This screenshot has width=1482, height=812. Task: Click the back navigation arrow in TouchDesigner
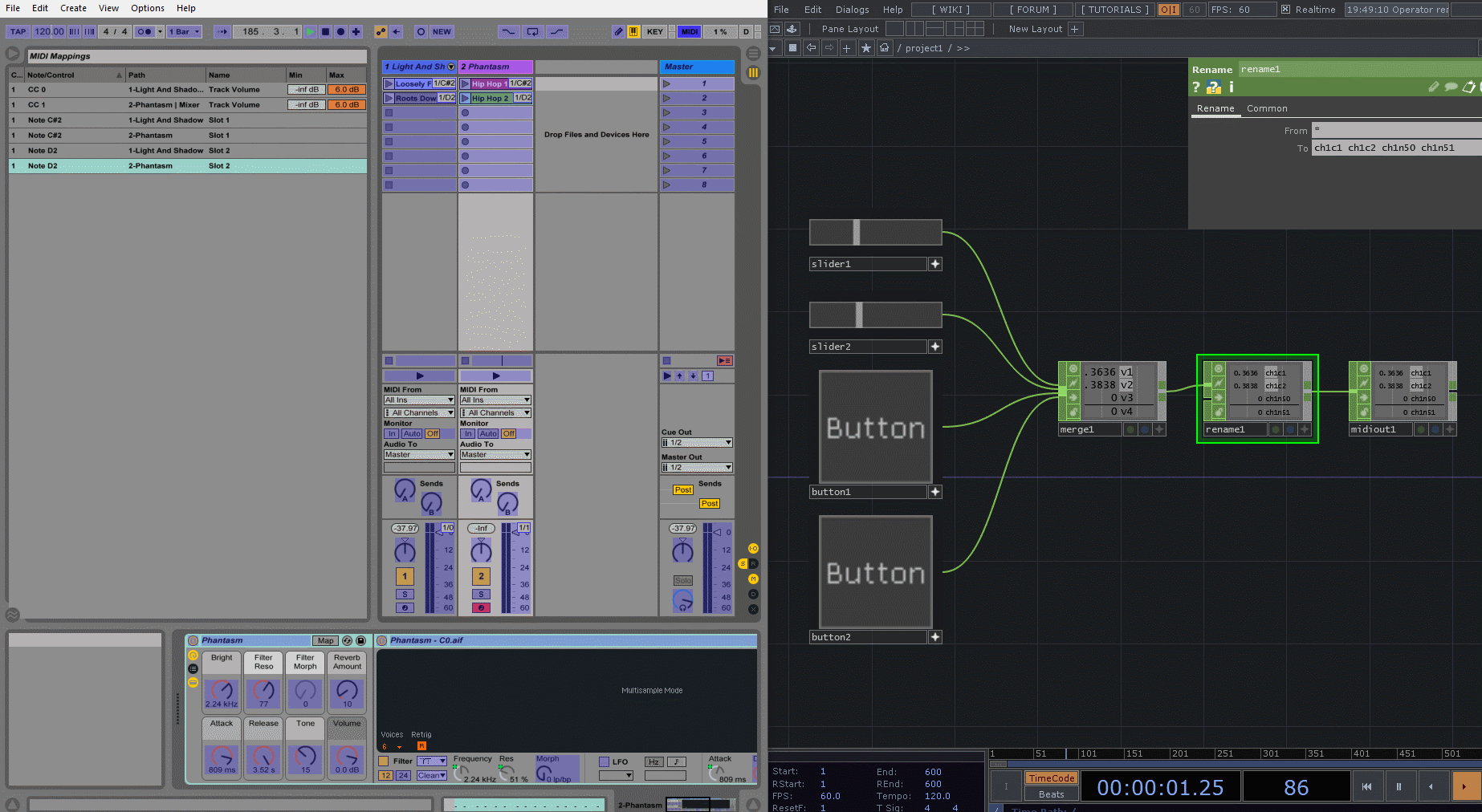coord(811,48)
